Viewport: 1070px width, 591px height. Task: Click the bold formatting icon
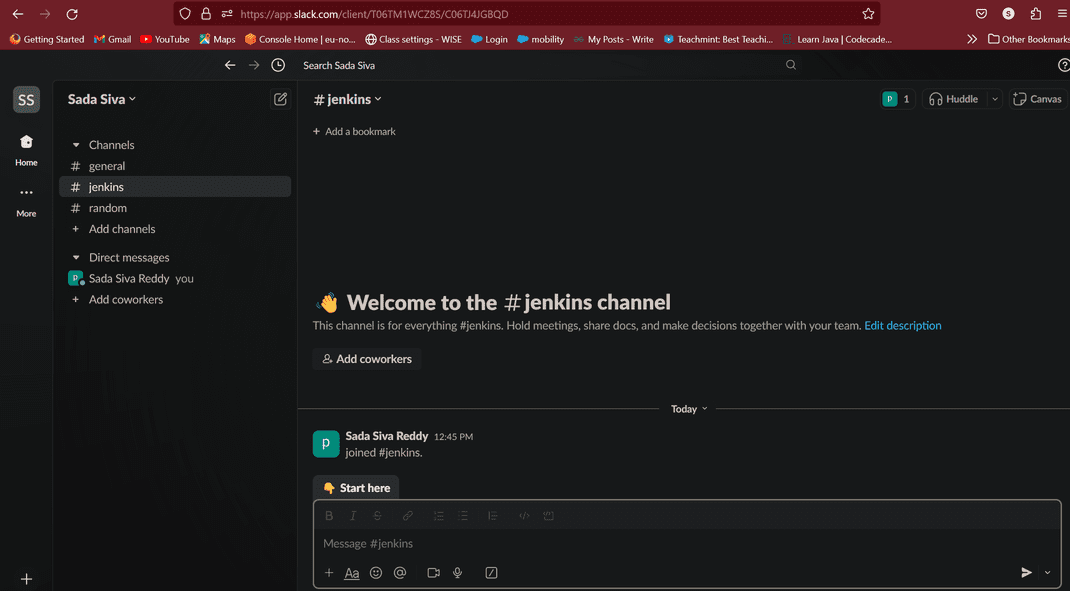329,516
